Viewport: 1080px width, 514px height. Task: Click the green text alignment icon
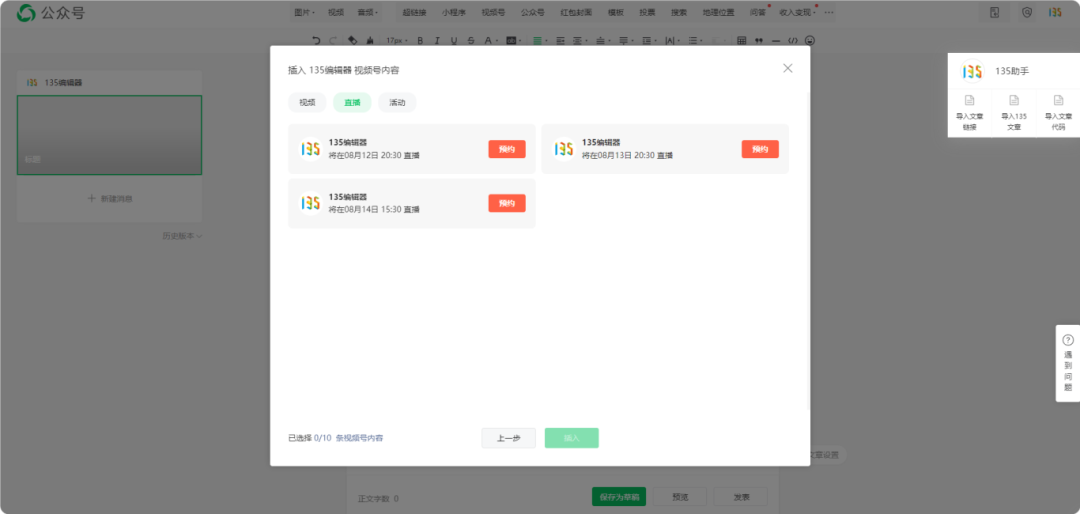point(537,40)
